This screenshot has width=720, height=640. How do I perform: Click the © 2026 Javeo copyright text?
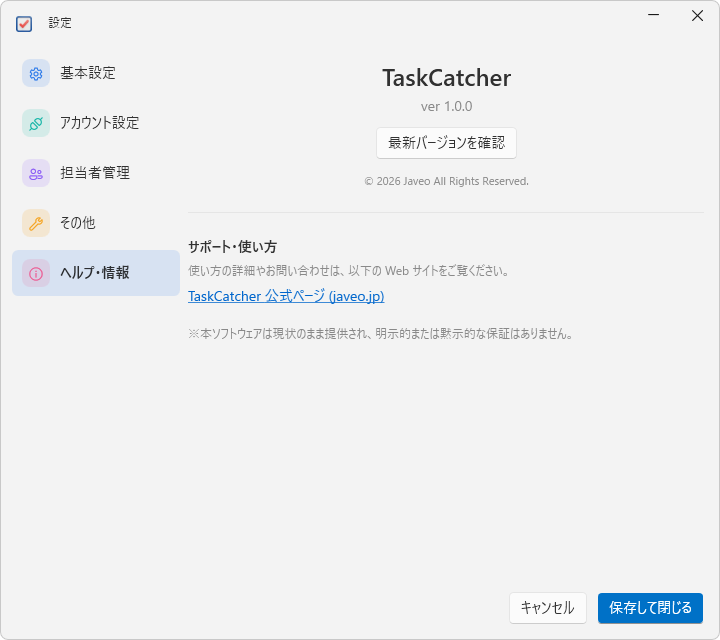tap(446, 181)
